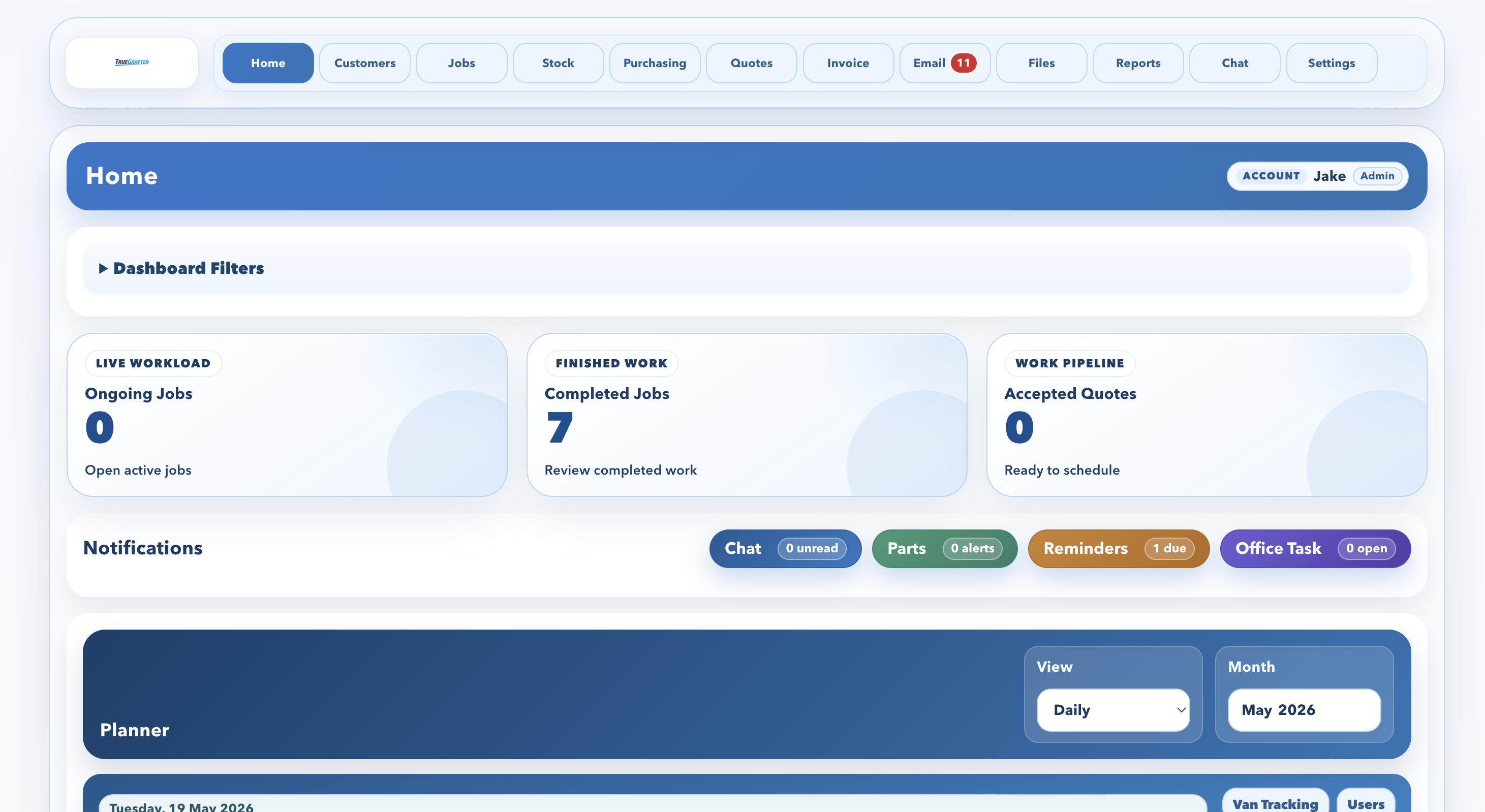
Task: Open the Accepted Quotes card
Action: point(1206,415)
